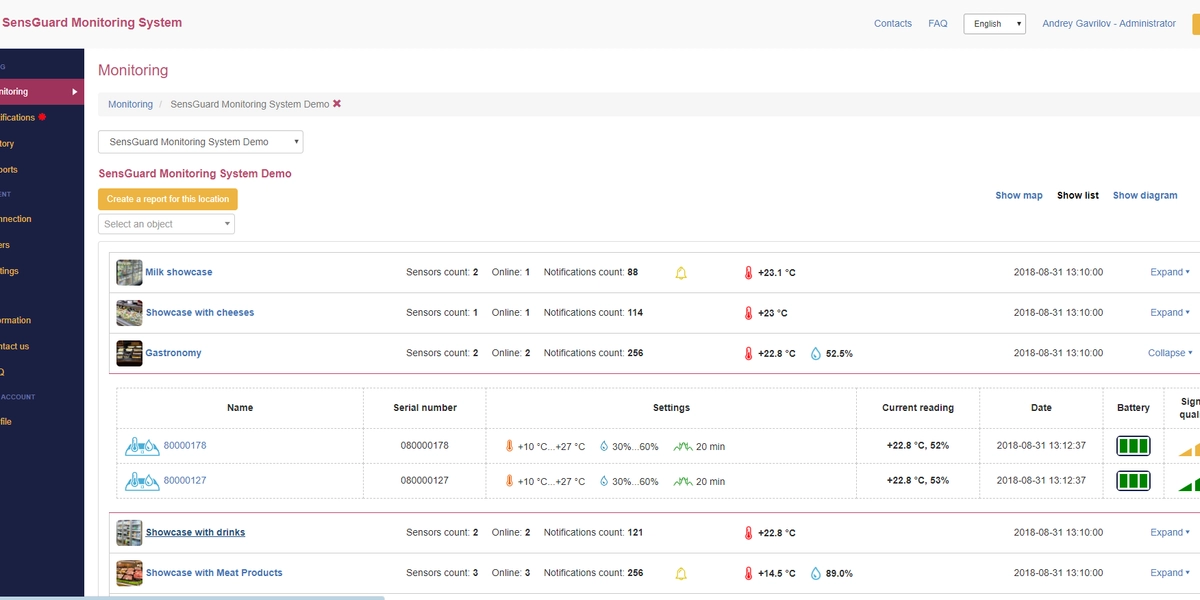Expand the Showcase with drinks row
Screen dimensions: 1200x600
click(1170, 533)
